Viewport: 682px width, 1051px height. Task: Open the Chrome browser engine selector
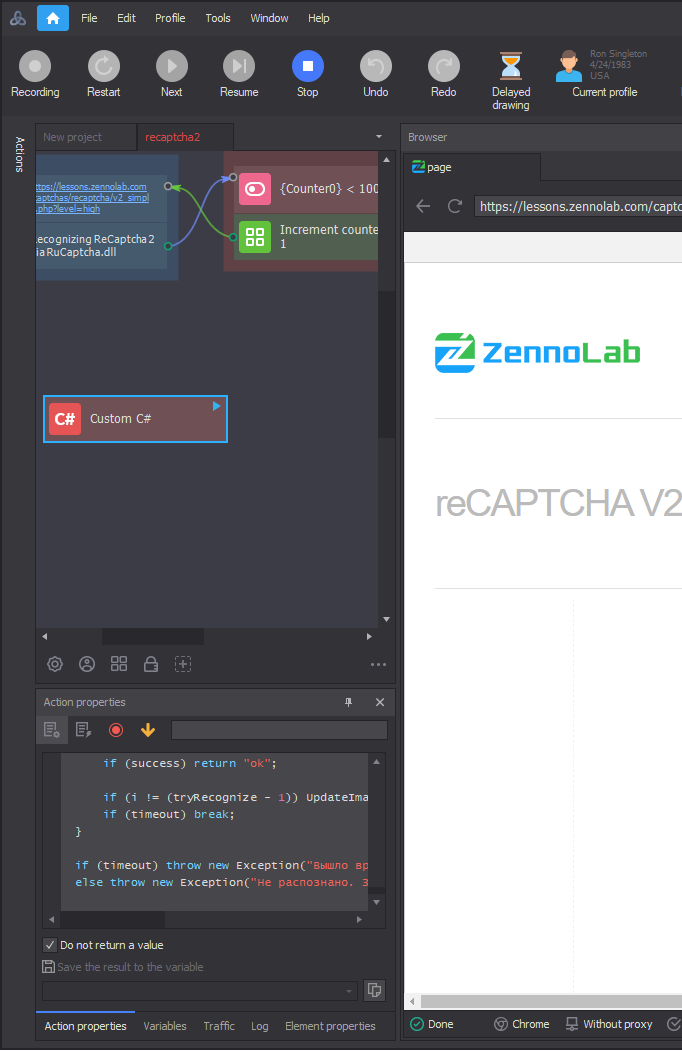tap(522, 1024)
